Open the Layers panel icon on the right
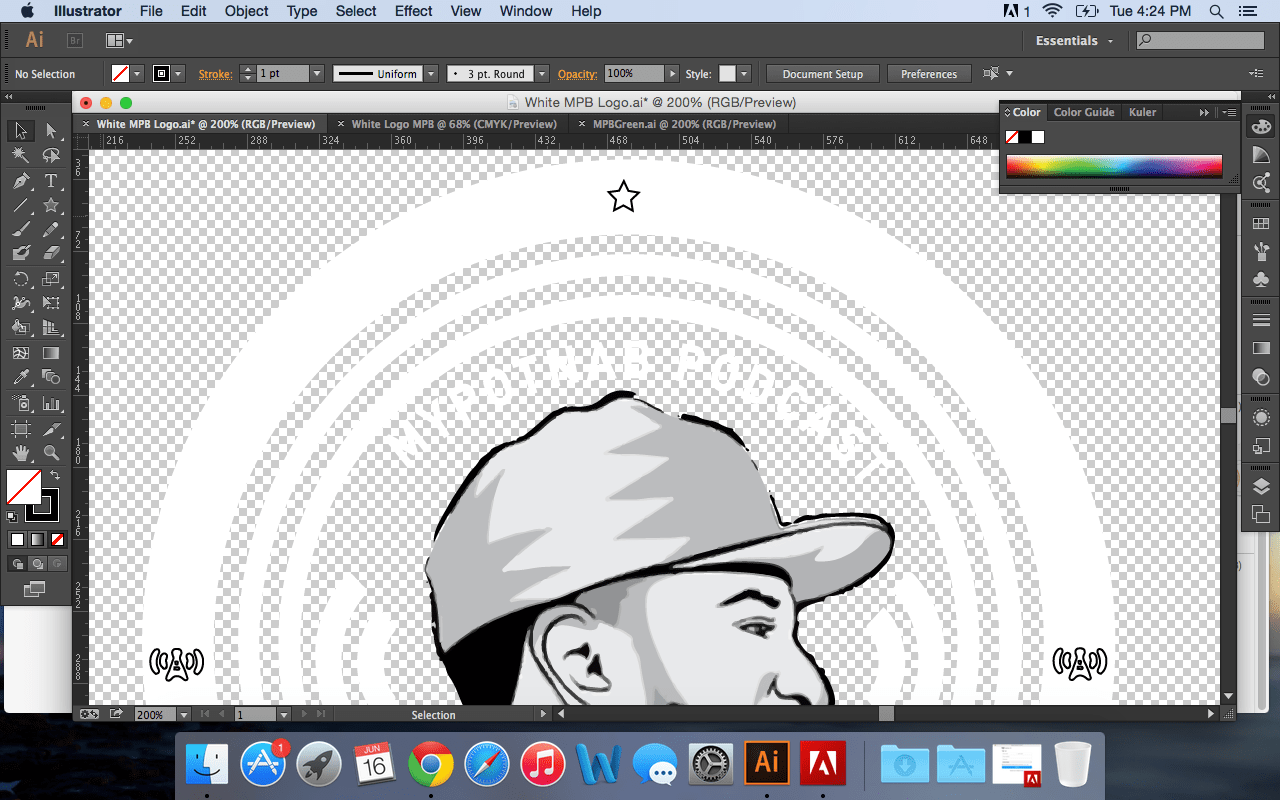 click(1262, 486)
